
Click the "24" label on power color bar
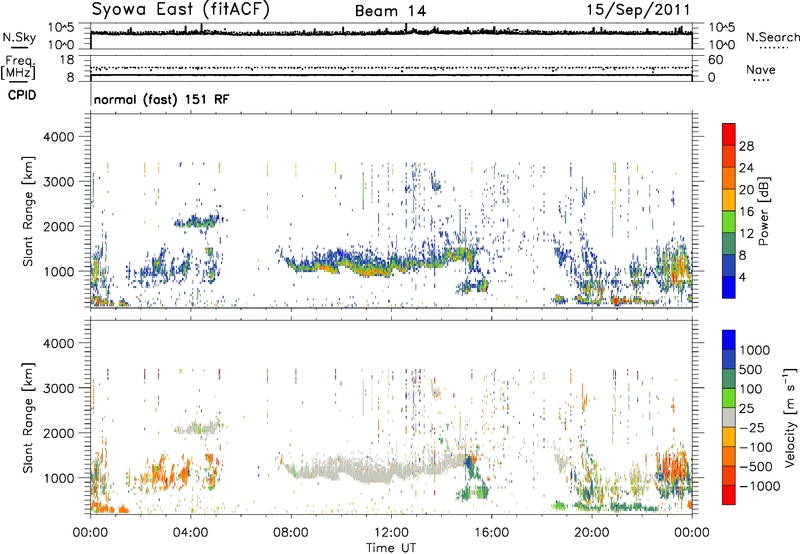pyautogui.click(x=746, y=168)
